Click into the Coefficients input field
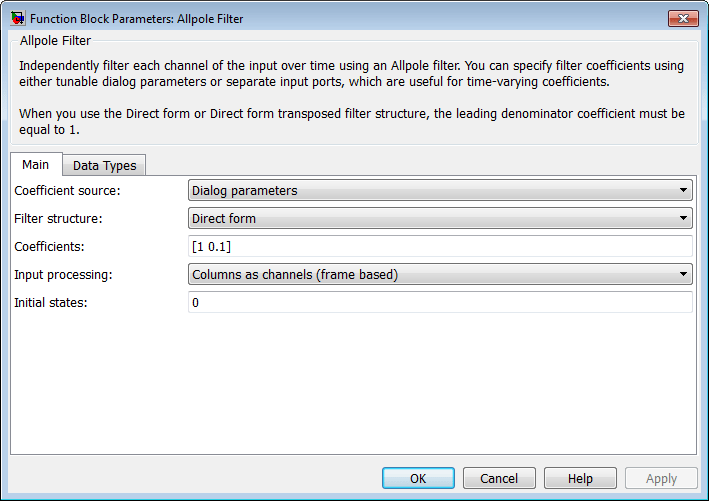The width and height of the screenshot is (709, 501). coord(440,246)
